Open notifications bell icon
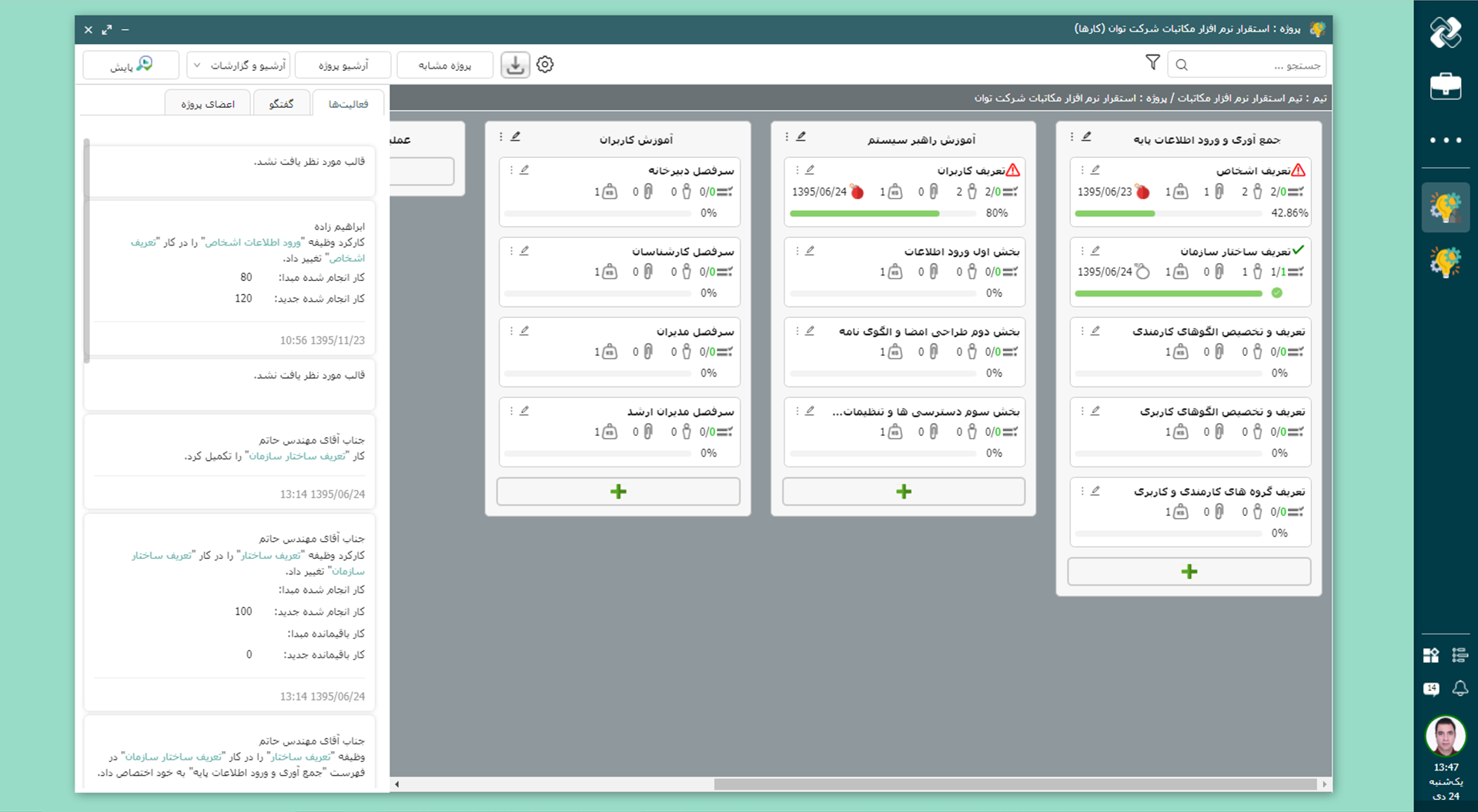Viewport: 1478px width, 812px height. pyautogui.click(x=1460, y=688)
